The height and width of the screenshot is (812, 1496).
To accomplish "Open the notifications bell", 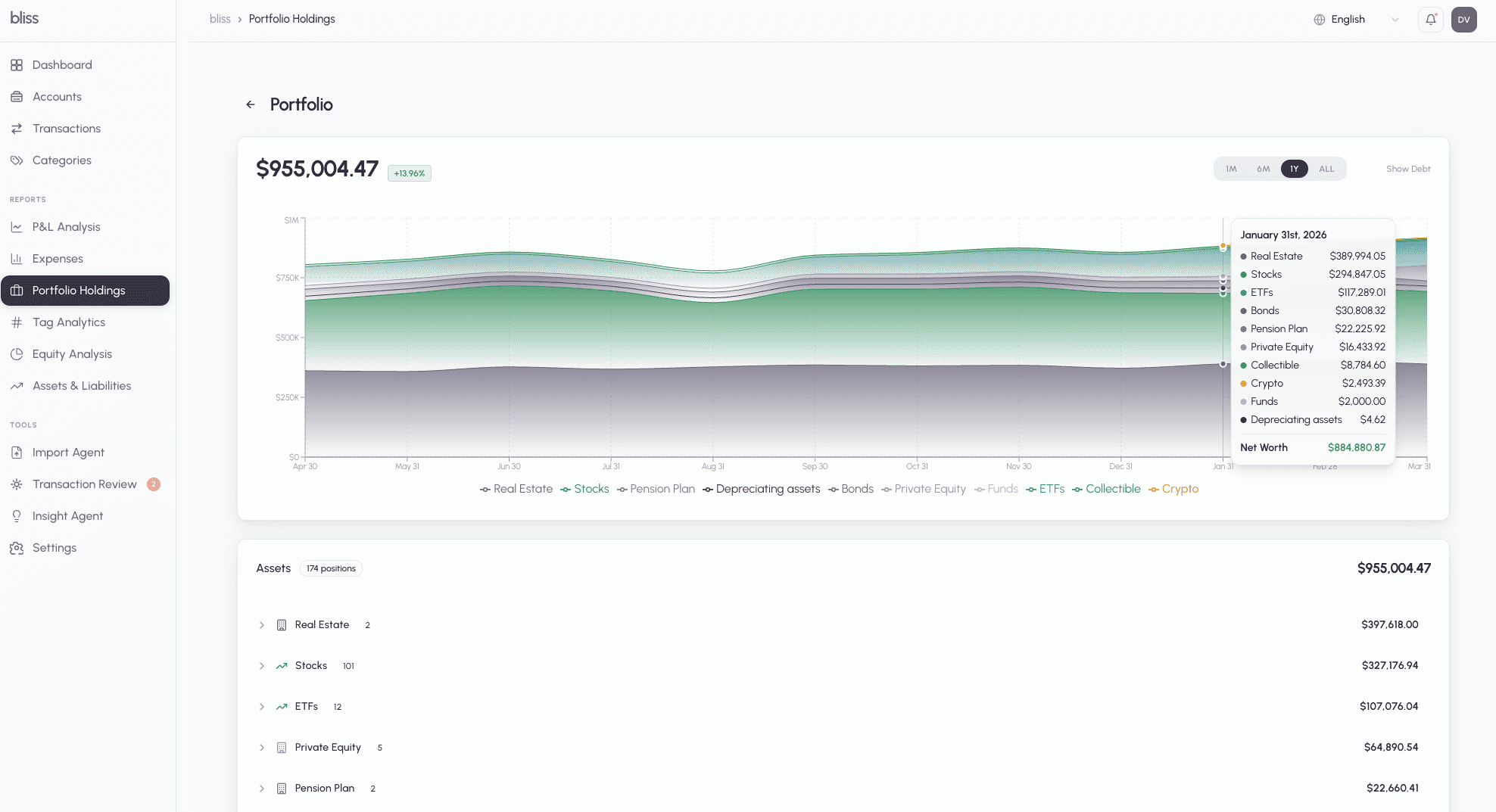I will [1430, 19].
